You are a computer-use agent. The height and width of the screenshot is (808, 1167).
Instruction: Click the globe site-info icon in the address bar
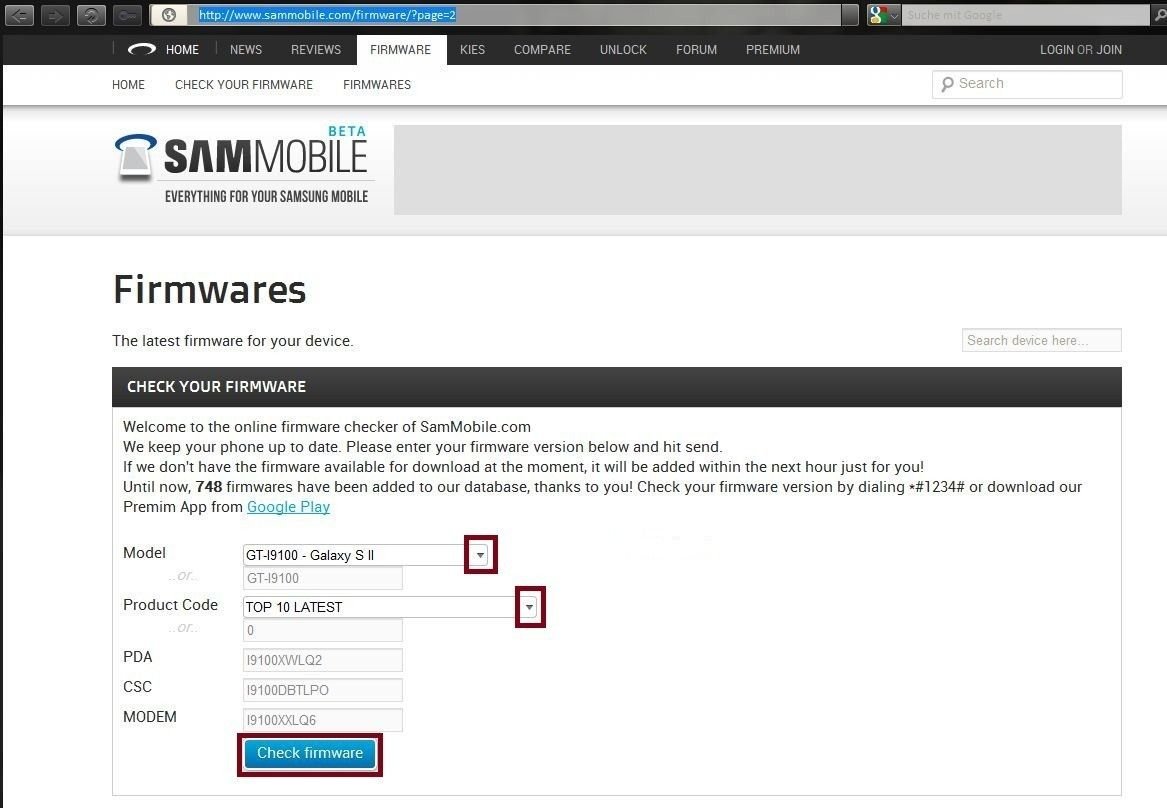point(169,15)
